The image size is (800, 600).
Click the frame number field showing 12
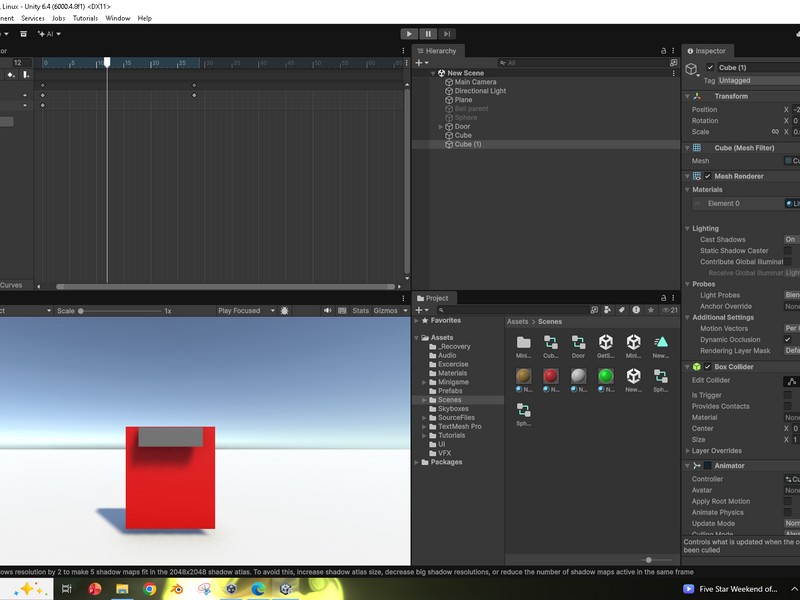tap(17, 62)
